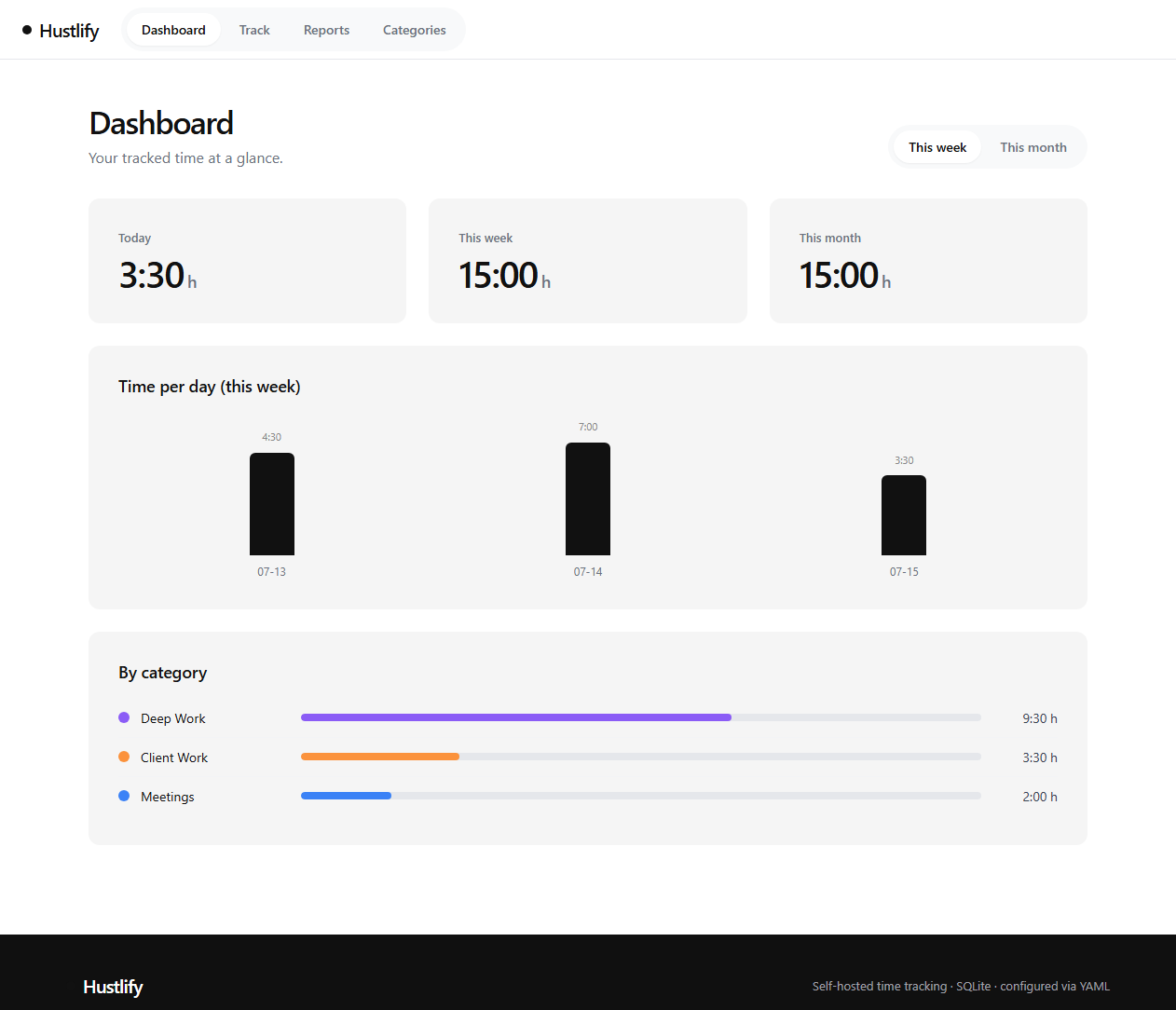Image resolution: width=1176 pixels, height=1010 pixels.
Task: Click the 07-13 bar in chart
Action: click(x=272, y=504)
